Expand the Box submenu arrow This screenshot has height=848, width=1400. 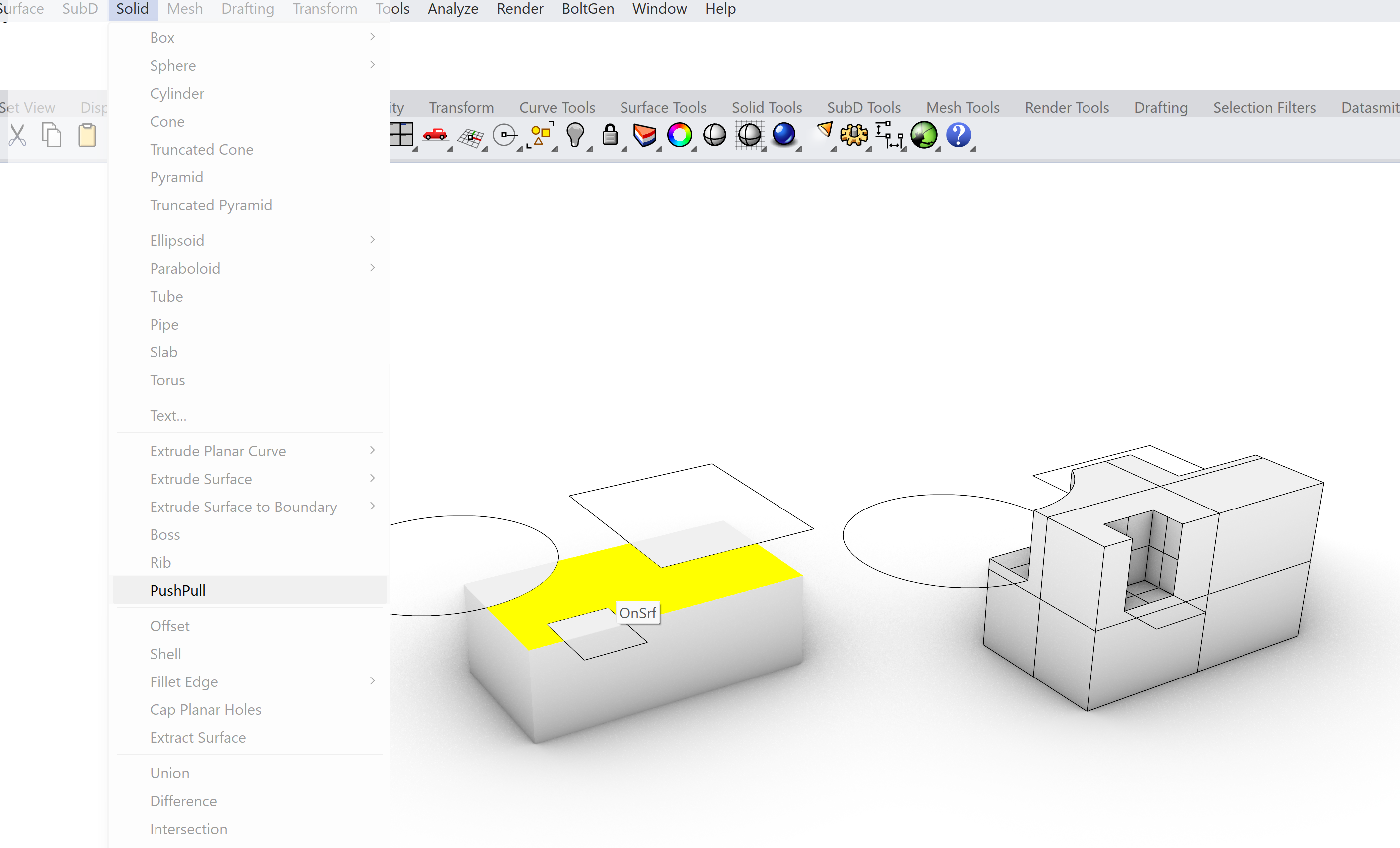click(372, 37)
